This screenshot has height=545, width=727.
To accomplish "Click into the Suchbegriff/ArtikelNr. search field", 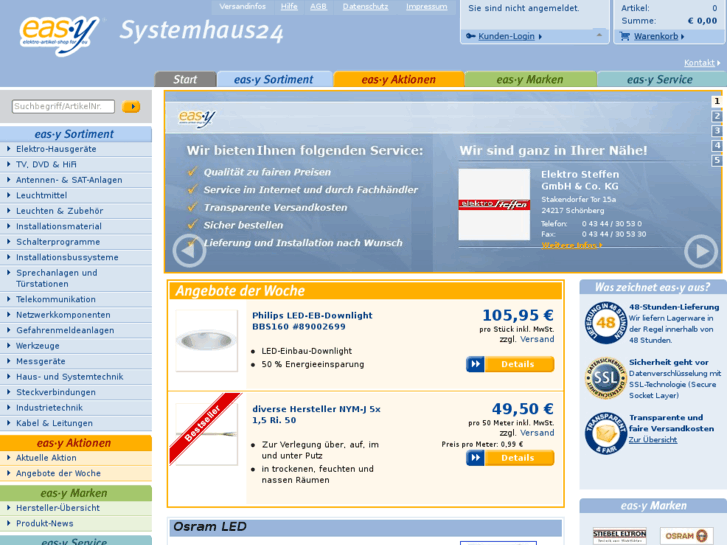I will pyautogui.click(x=63, y=106).
